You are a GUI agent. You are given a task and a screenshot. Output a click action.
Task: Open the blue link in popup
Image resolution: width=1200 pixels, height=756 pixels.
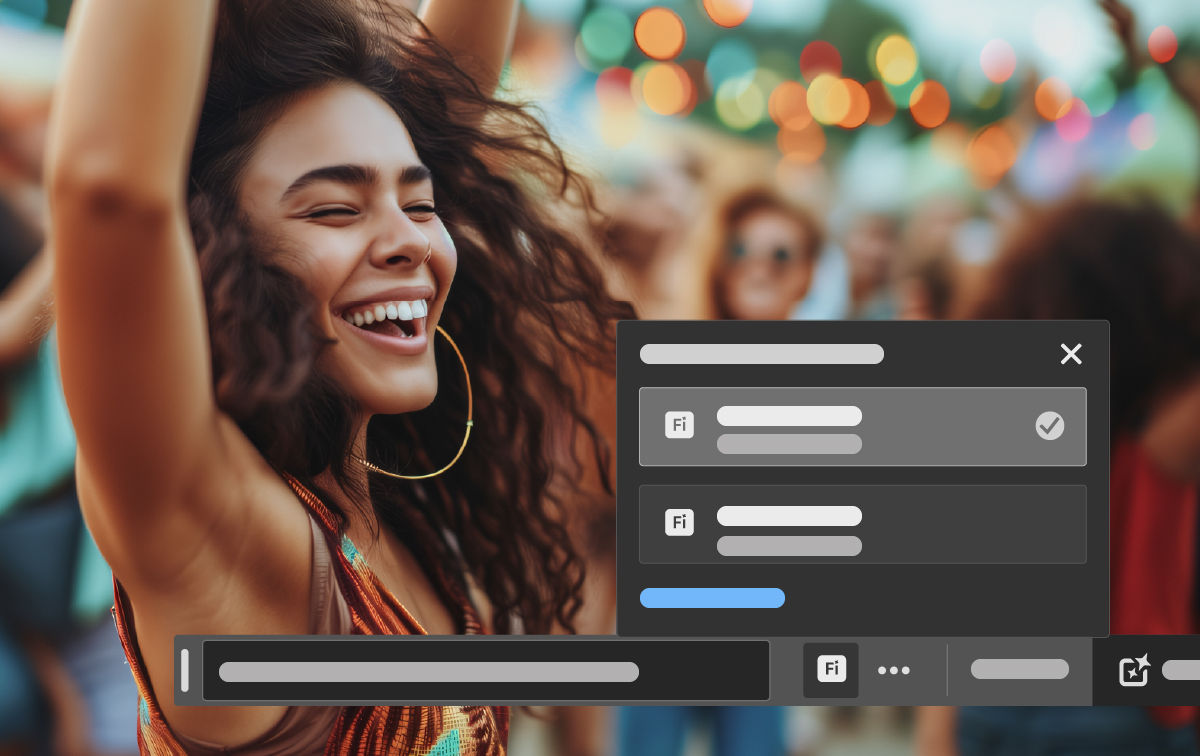click(x=712, y=598)
